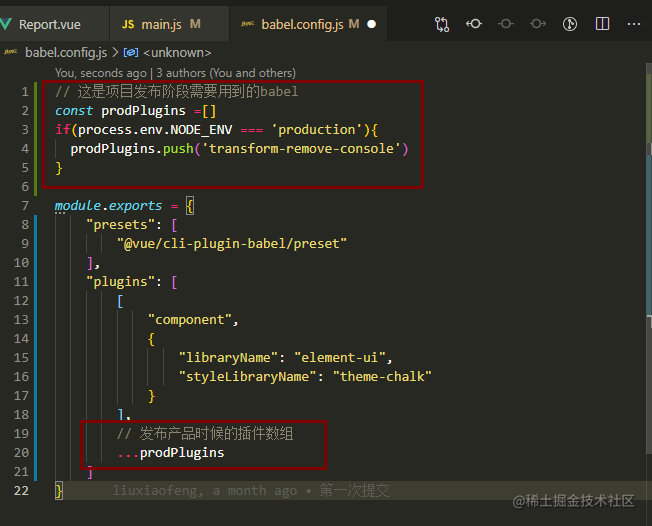Click the "plugins" key on line 11
The width and height of the screenshot is (652, 526).
120,282
